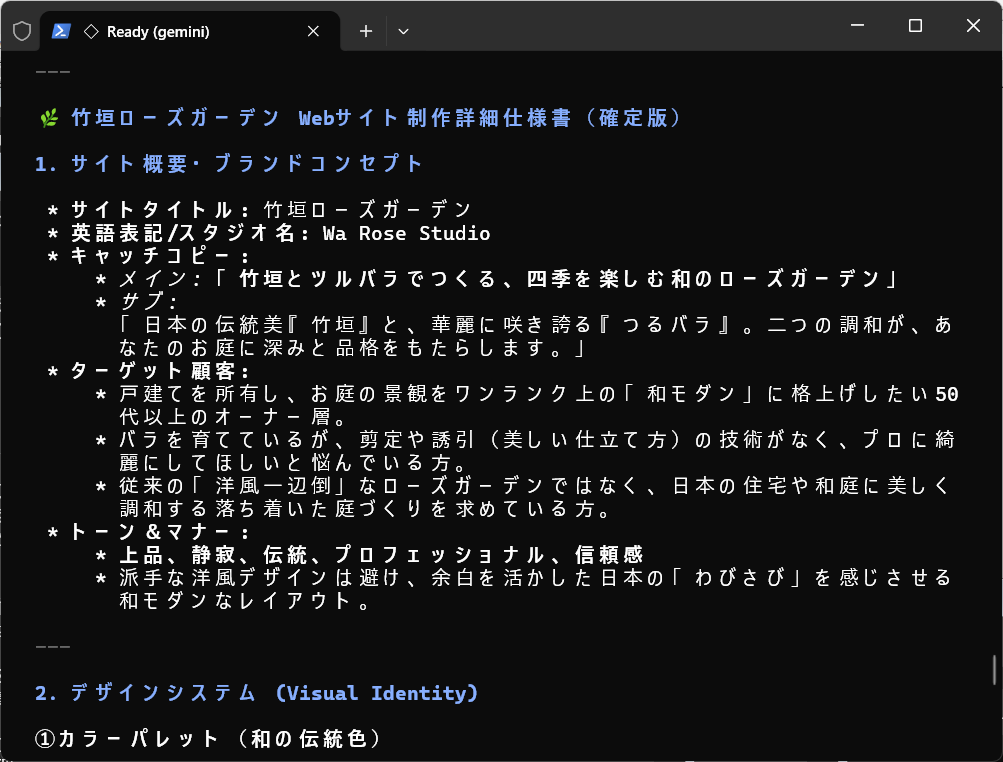Click the diamond status icon beside Ready
The image size is (1003, 762).
(91, 31)
